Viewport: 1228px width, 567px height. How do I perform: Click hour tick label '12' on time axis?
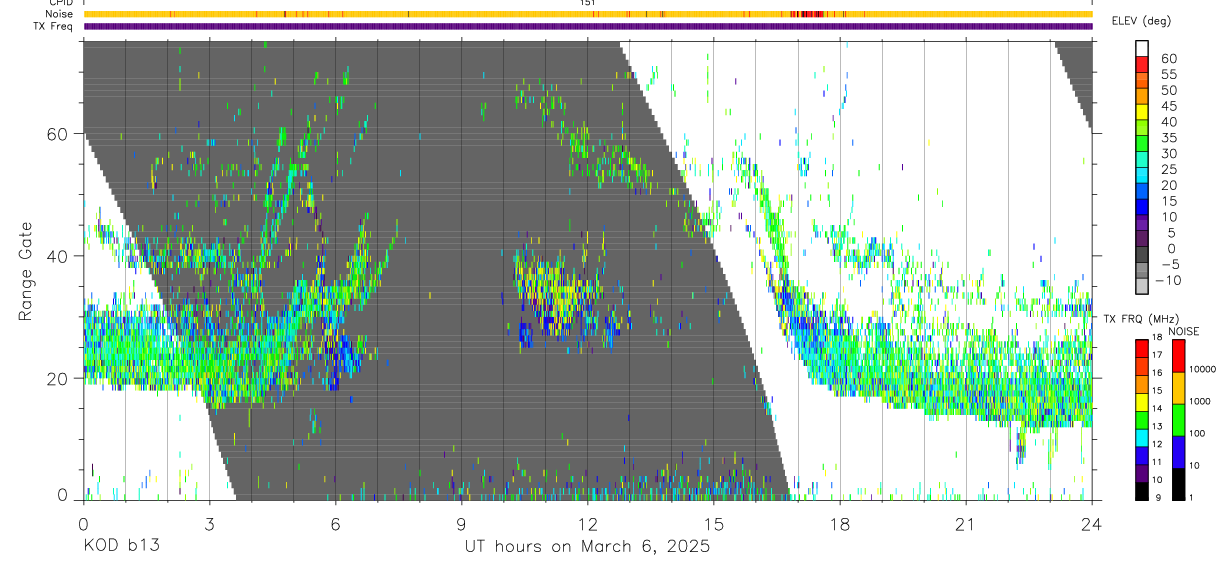587,523
